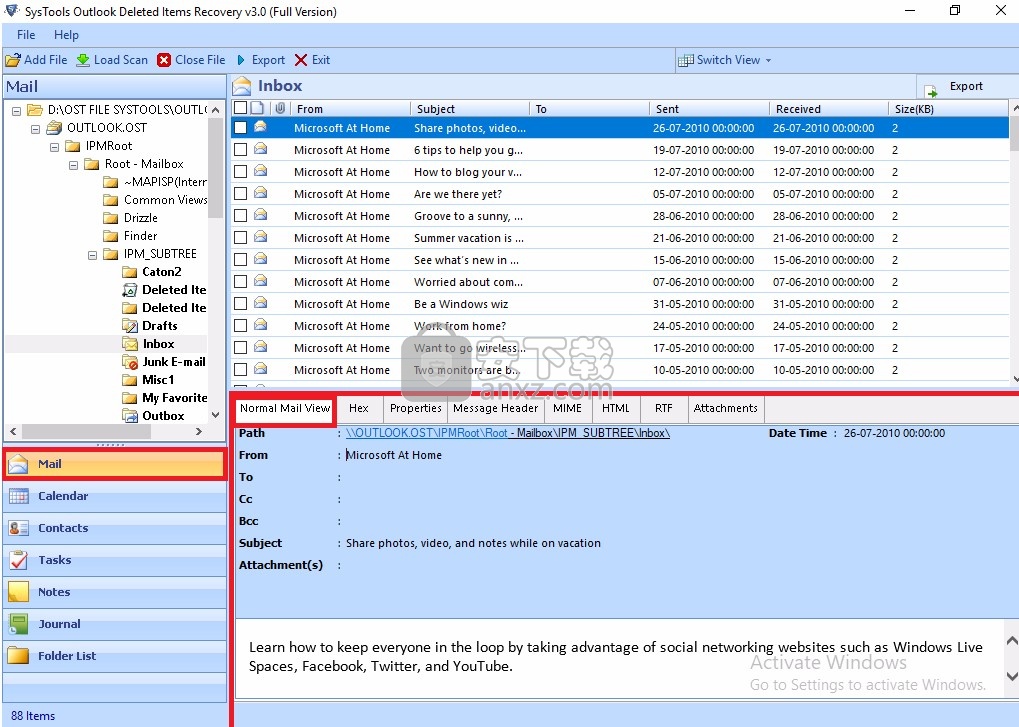This screenshot has width=1019, height=727.
Task: Click the Export arrow in the toolbar
Action: (241, 60)
